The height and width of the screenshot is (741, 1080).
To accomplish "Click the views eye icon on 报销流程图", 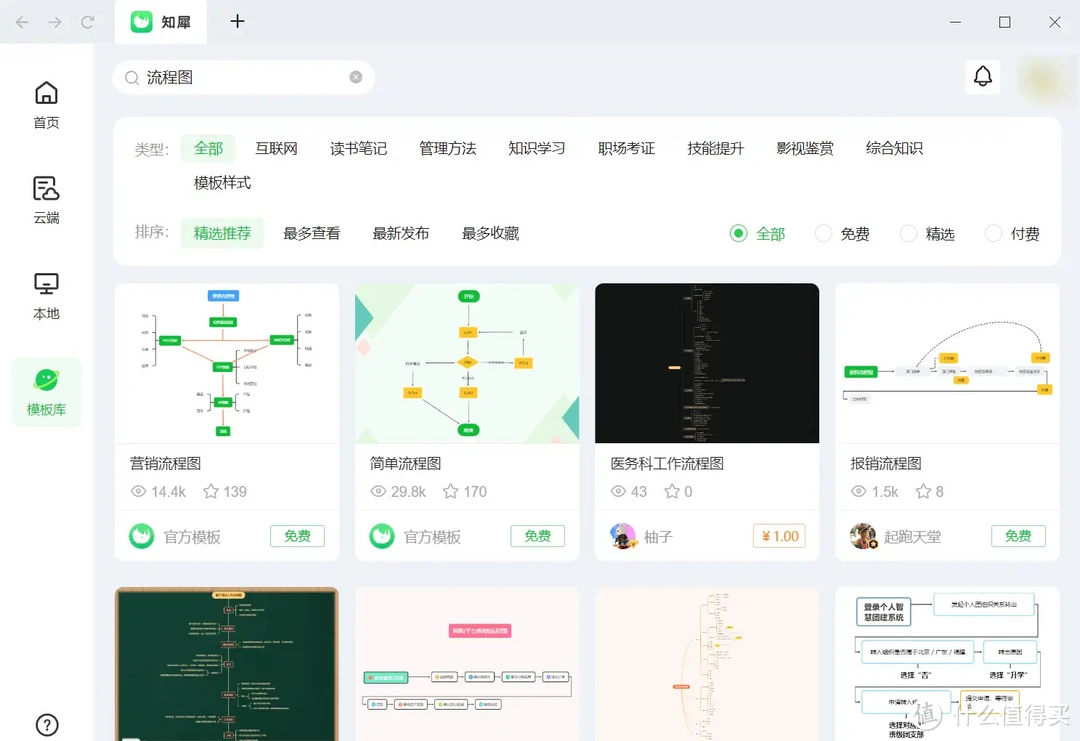I will coord(858,491).
